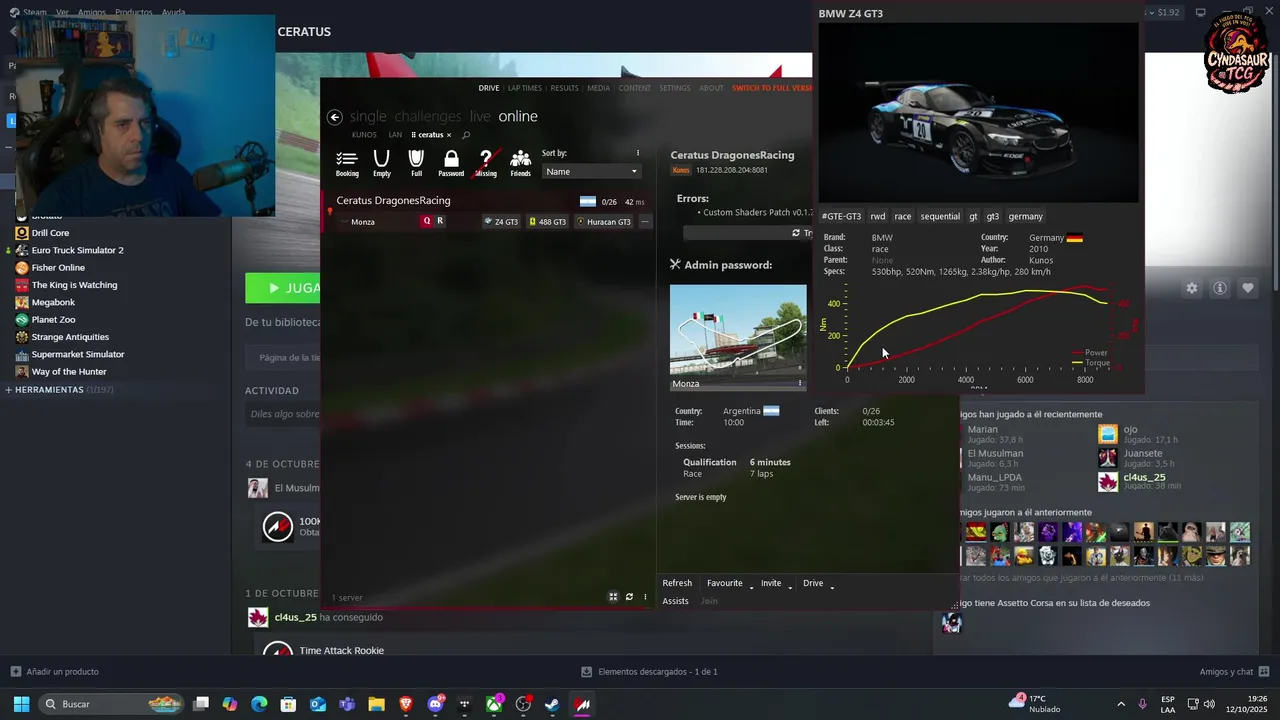Screen dimensions: 1280x720
Task: Click the sequential car tag
Action: point(940,216)
